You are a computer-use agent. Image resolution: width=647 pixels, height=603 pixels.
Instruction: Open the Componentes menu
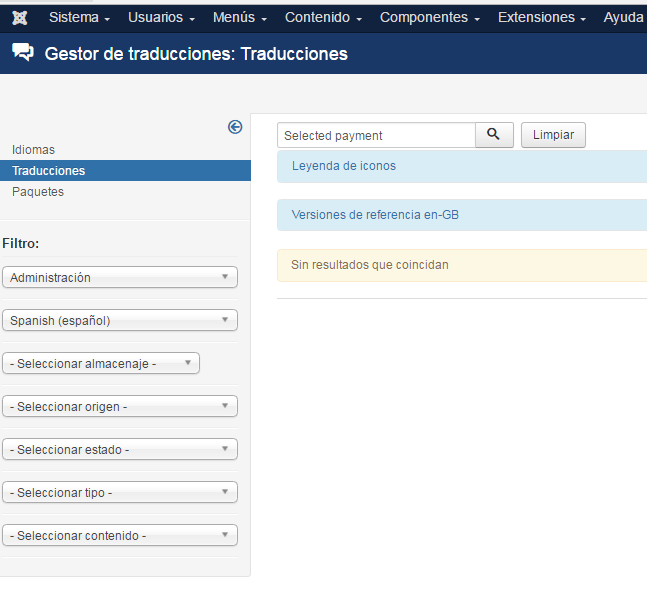[x=430, y=18]
